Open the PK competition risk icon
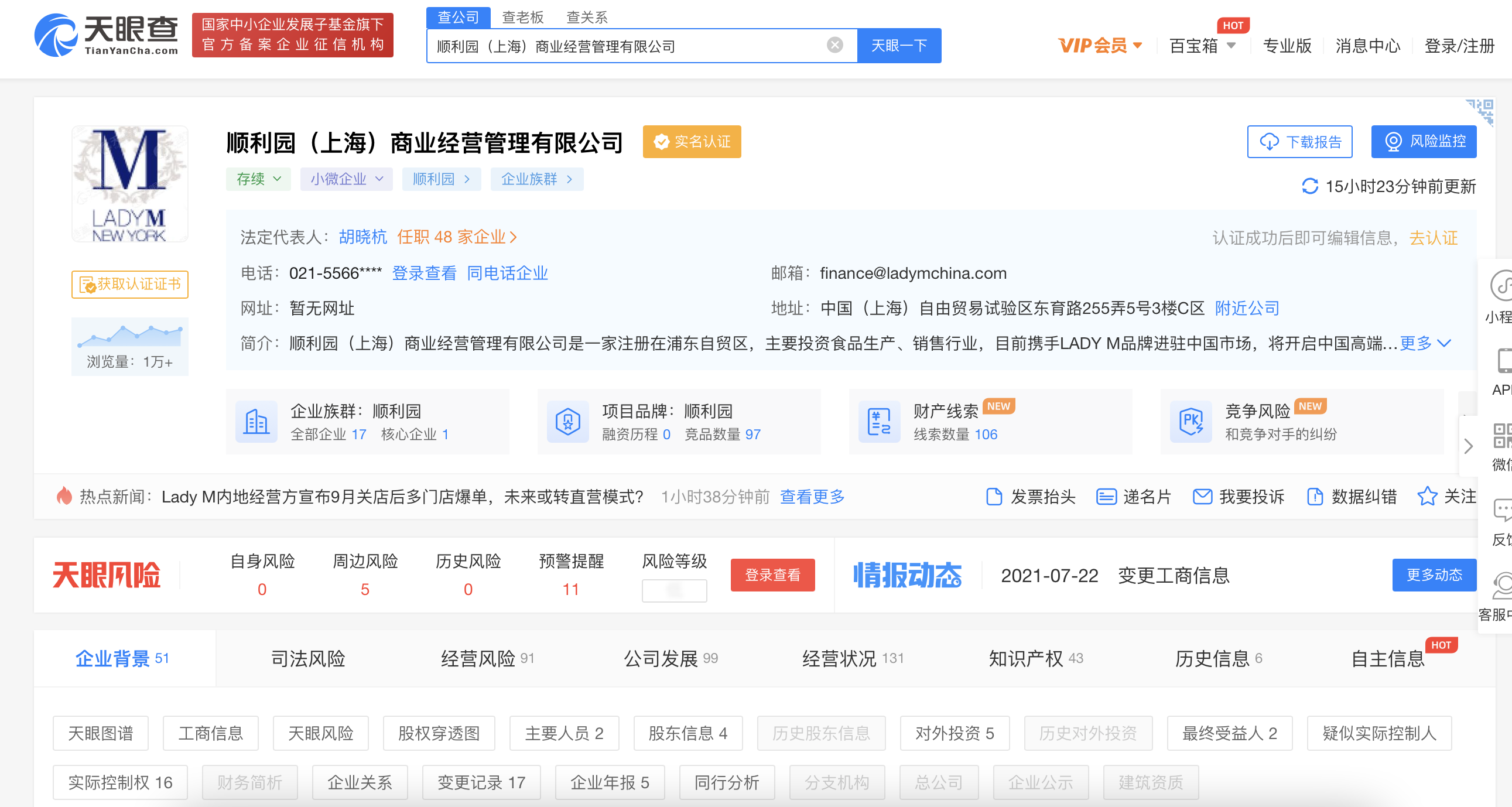Image resolution: width=1512 pixels, height=807 pixels. 1191,422
